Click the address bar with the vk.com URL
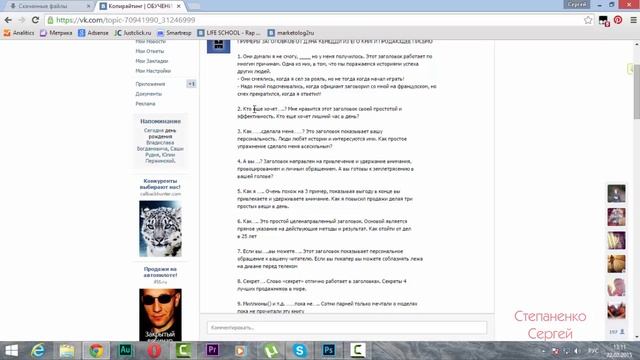Screen dimensions: 640x360 [314, 20]
